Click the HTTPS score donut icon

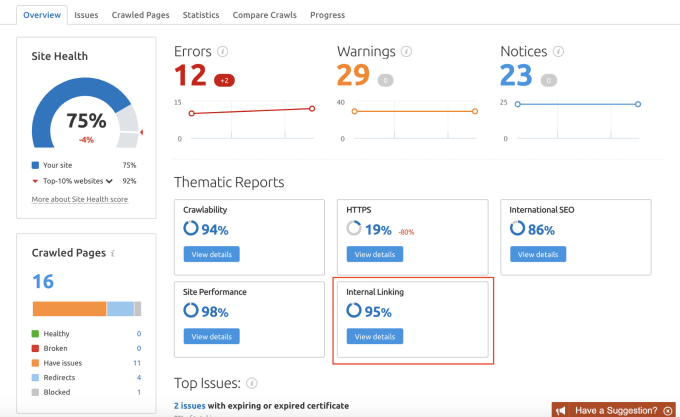(x=354, y=229)
